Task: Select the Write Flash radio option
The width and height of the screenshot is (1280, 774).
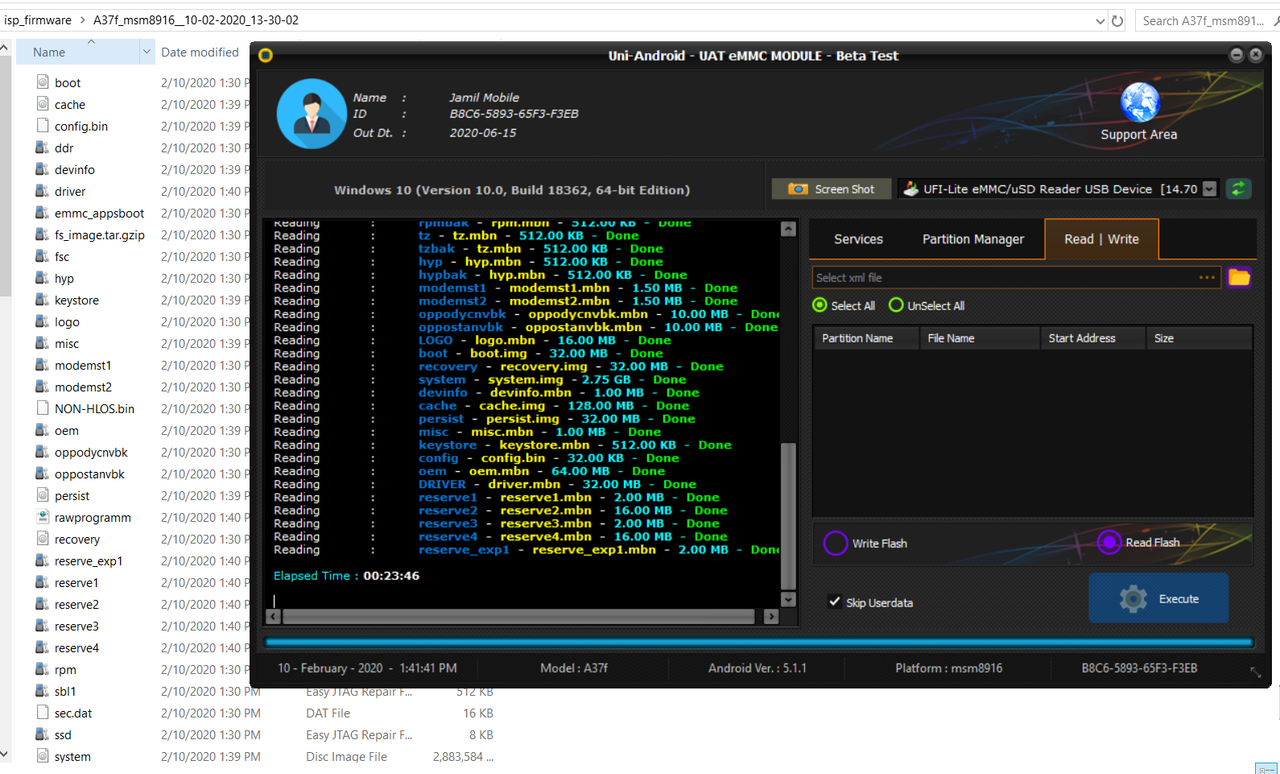Action: pos(835,543)
